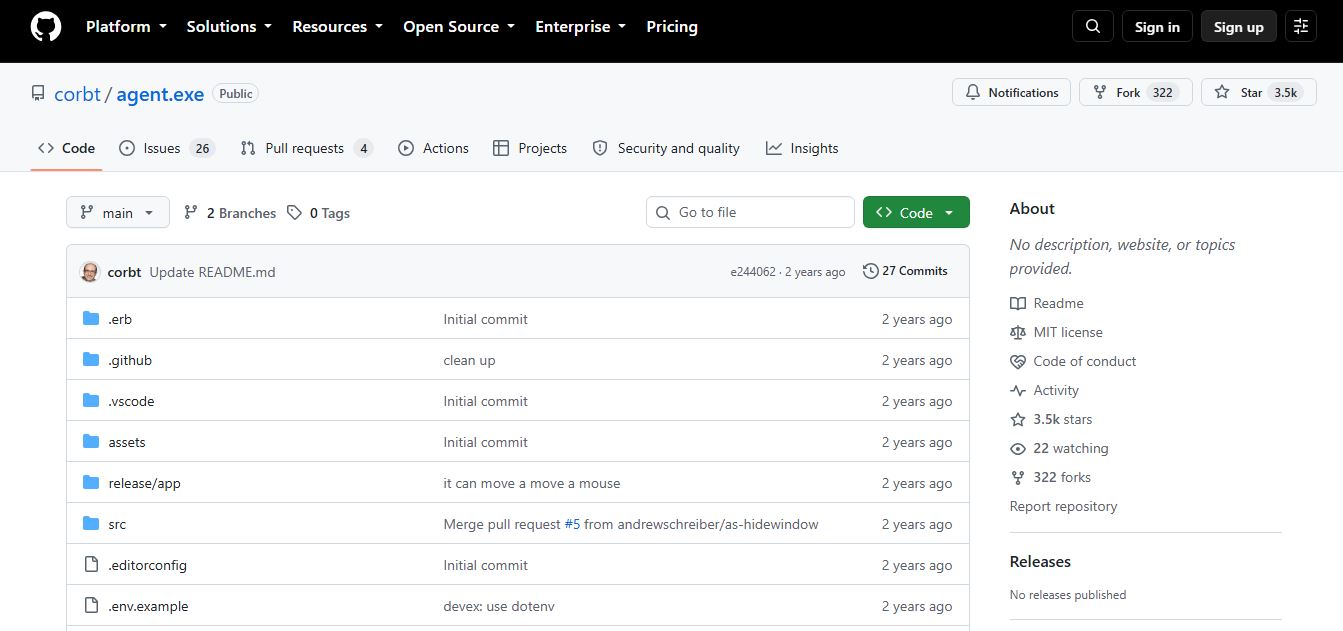Click the MIT license scale icon
The width and height of the screenshot is (1343, 631).
tap(1018, 332)
